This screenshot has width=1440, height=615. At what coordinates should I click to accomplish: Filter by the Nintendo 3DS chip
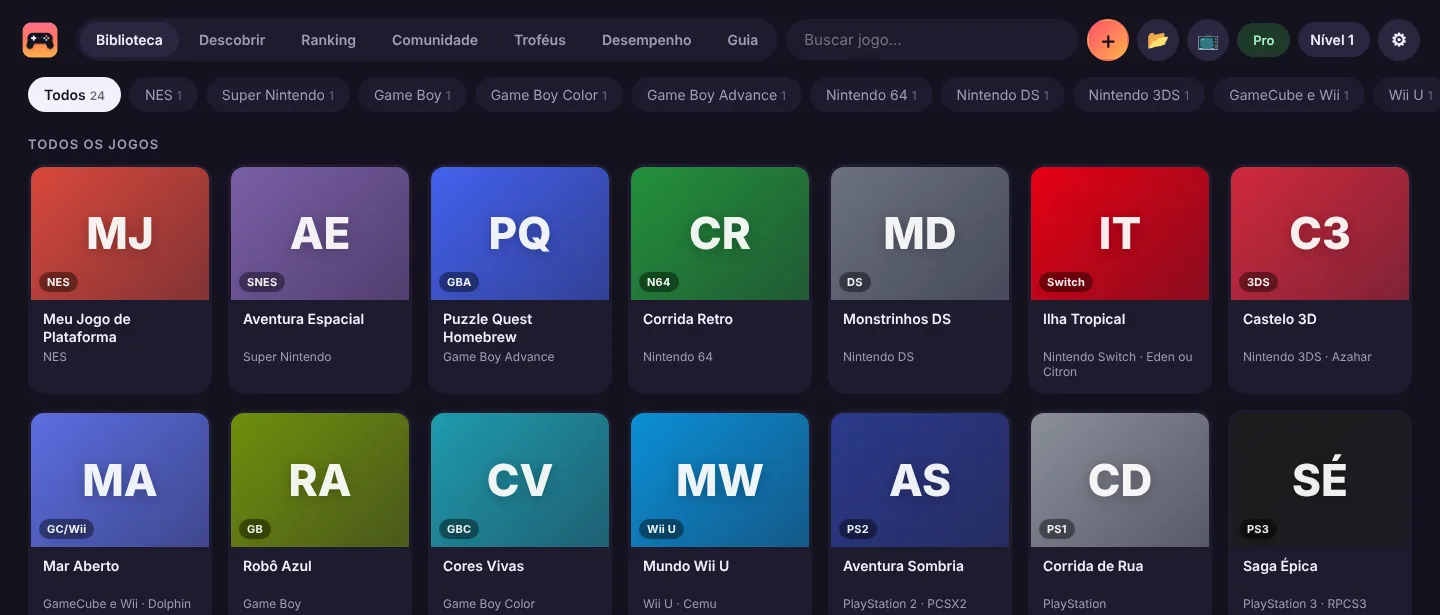click(x=1139, y=95)
